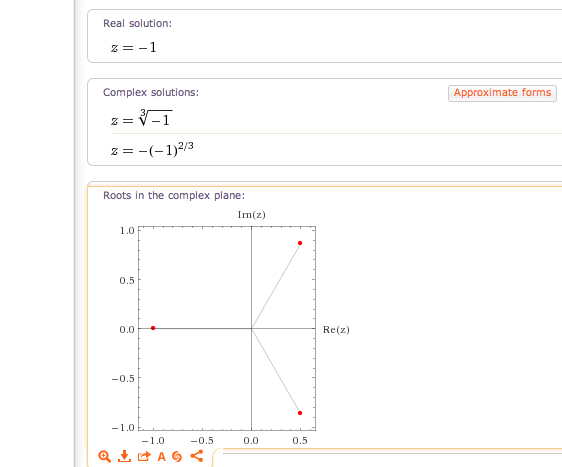Screen dimensions: 562x467
Task: Click the lower-right red root point in plot
Action: pyautogui.click(x=300, y=413)
